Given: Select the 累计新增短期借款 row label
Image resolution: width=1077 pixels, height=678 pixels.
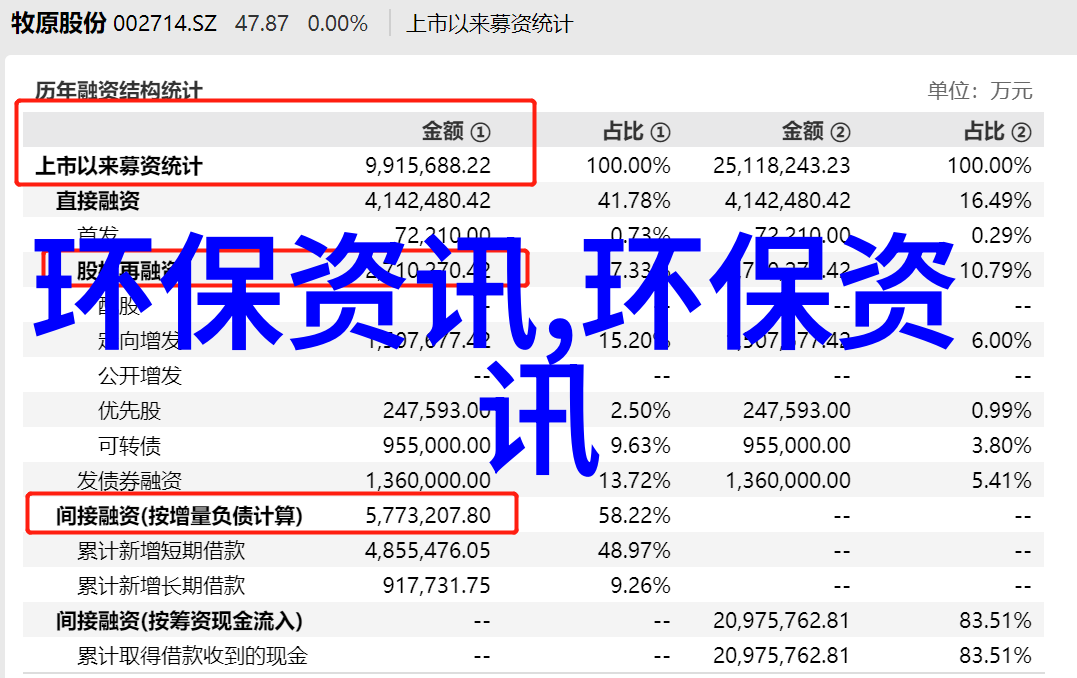Looking at the screenshot, I should 161,551.
